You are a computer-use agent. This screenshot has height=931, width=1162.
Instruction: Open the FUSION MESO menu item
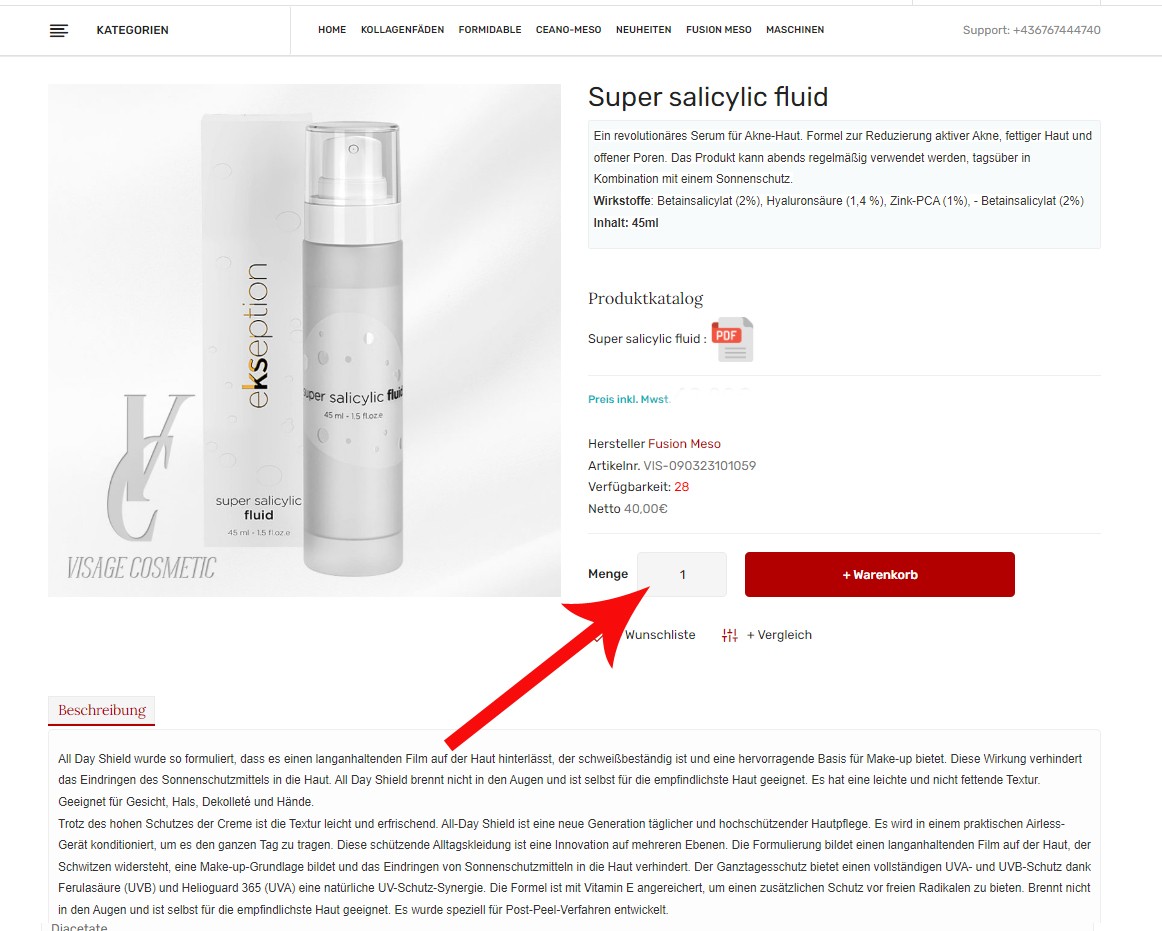click(719, 30)
